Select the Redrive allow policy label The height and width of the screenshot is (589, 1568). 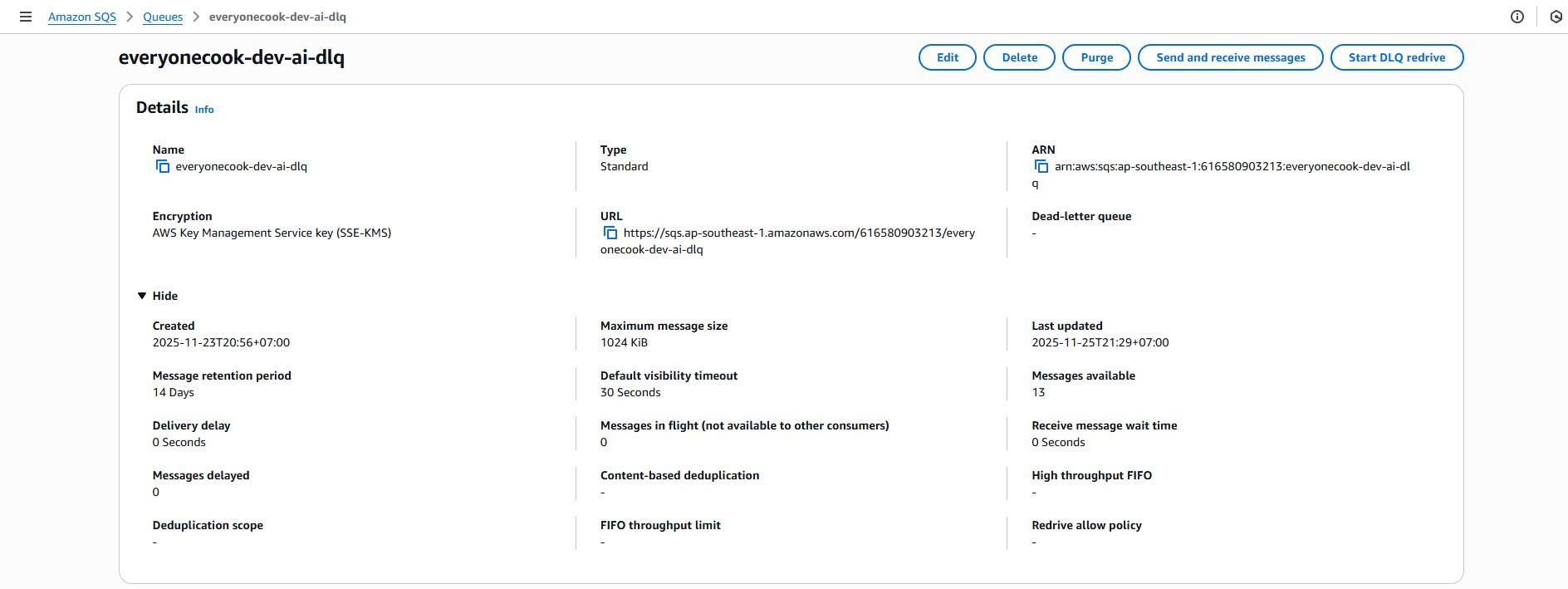pos(1086,525)
